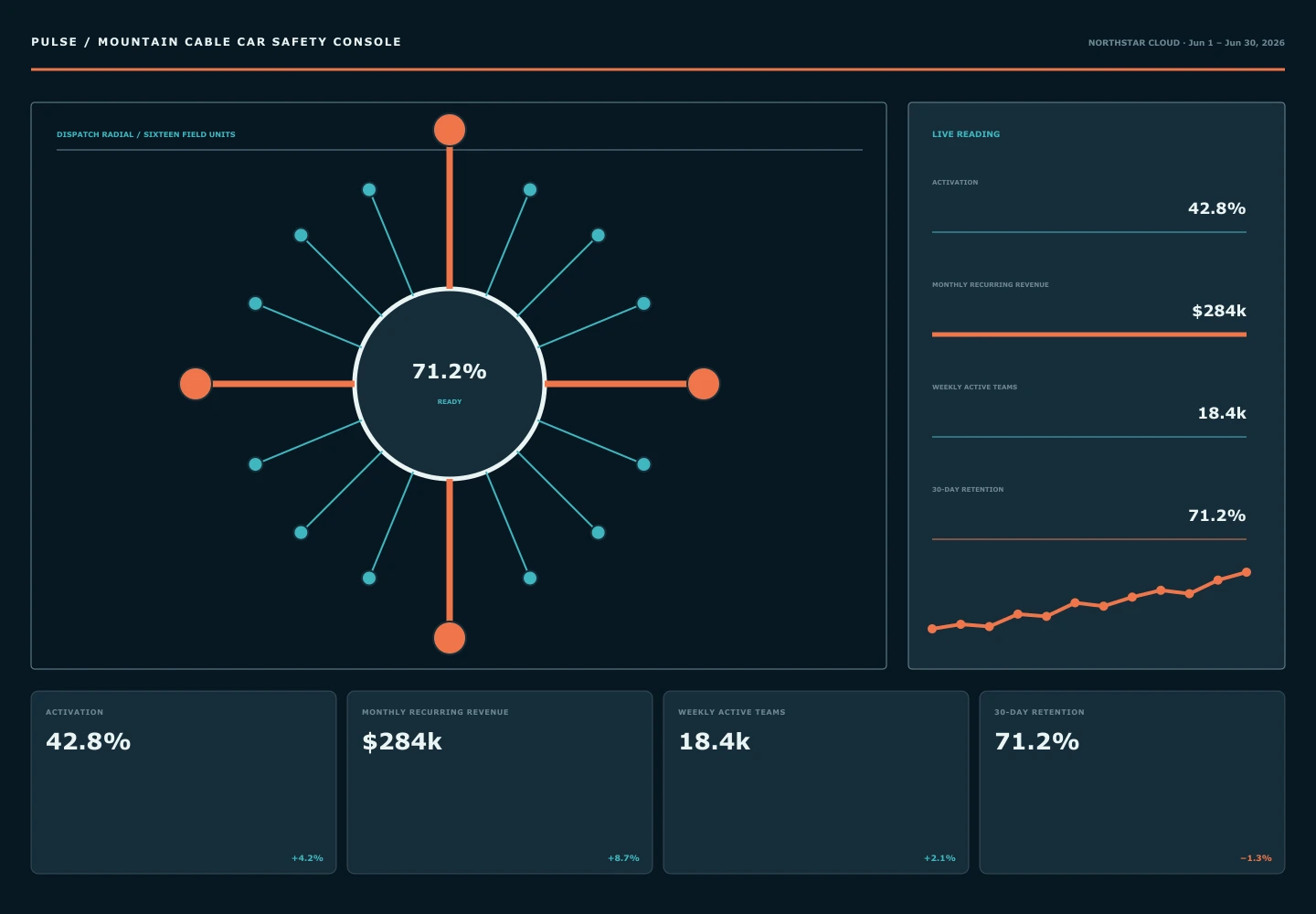Select the 18.4k value in Live Reading
The width and height of the screenshot is (1316, 914).
tap(1222, 413)
